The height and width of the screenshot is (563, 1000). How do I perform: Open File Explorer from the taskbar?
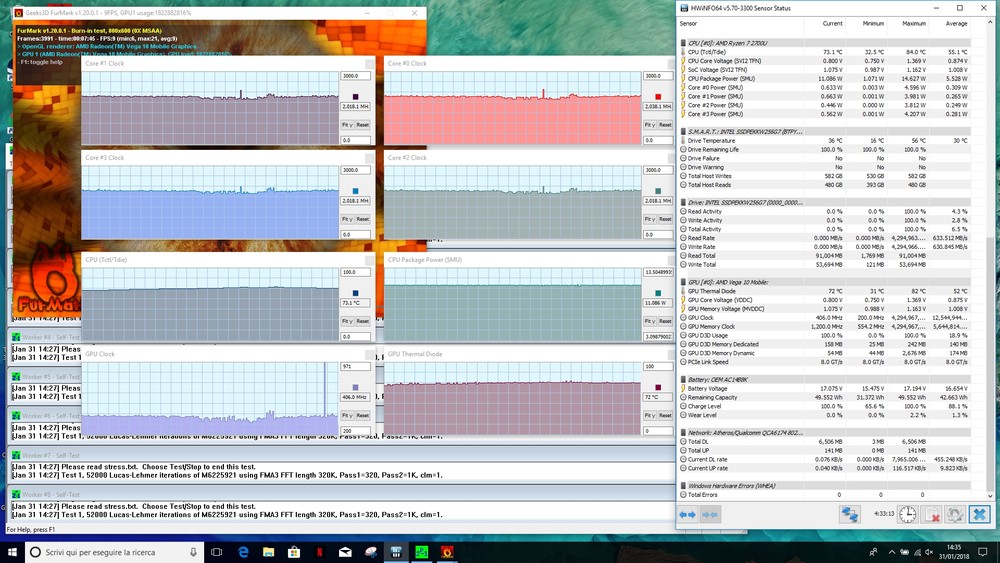(x=268, y=552)
